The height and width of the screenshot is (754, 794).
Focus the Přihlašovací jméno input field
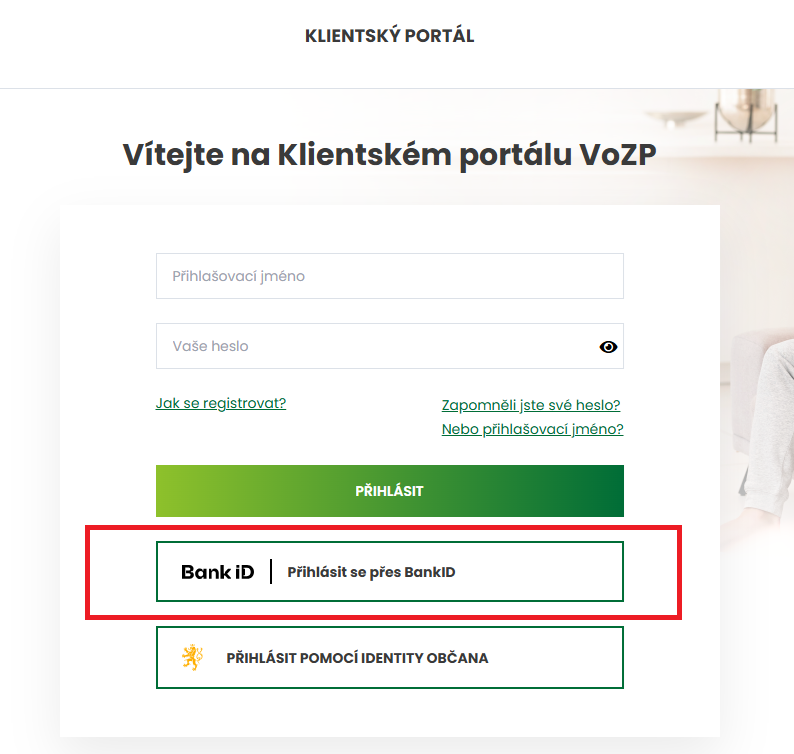[389, 276]
